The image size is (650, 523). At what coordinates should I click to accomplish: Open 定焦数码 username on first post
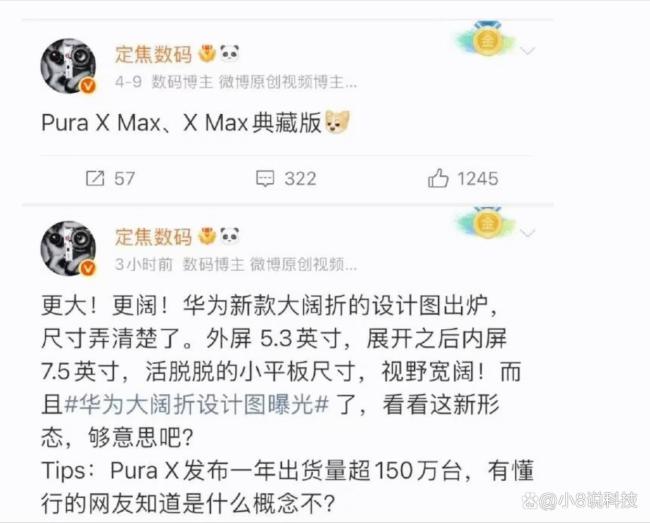coord(153,54)
